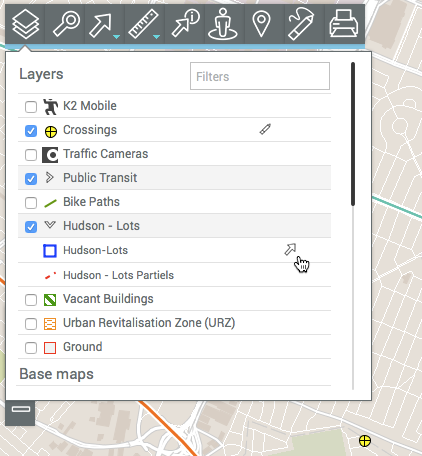Click into the Filters text field
The width and height of the screenshot is (422, 456).
tap(260, 76)
